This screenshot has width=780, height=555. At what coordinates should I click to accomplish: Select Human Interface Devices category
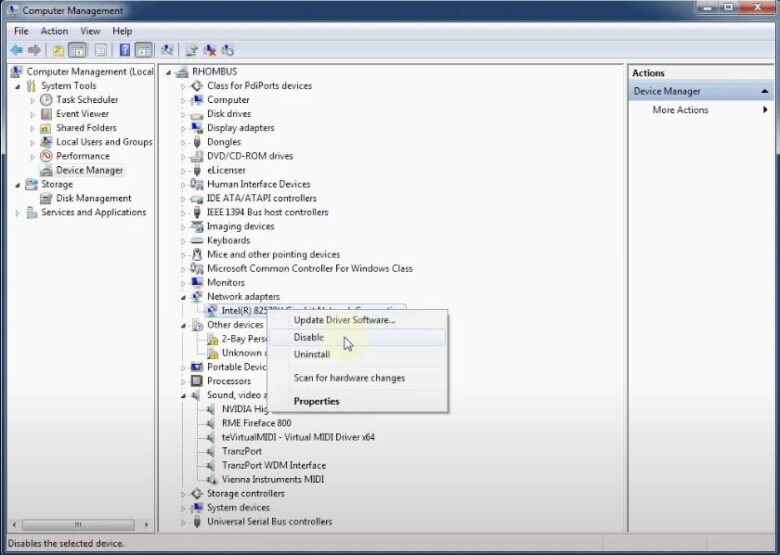(259, 184)
